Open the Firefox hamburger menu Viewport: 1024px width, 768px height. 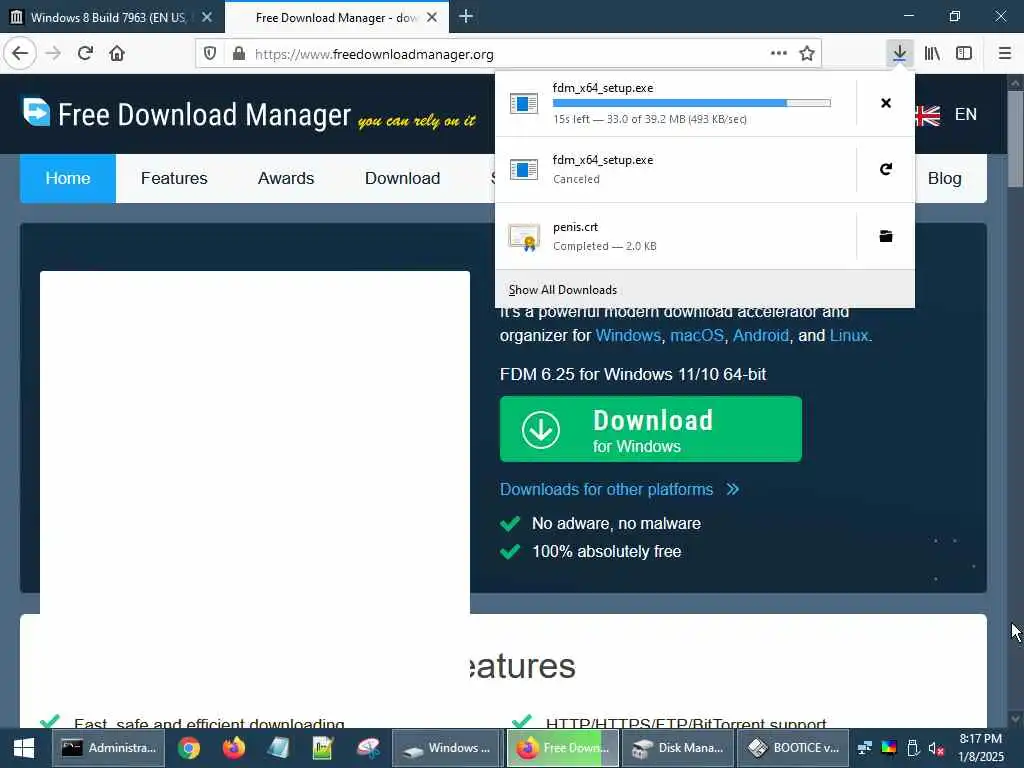click(x=1005, y=54)
